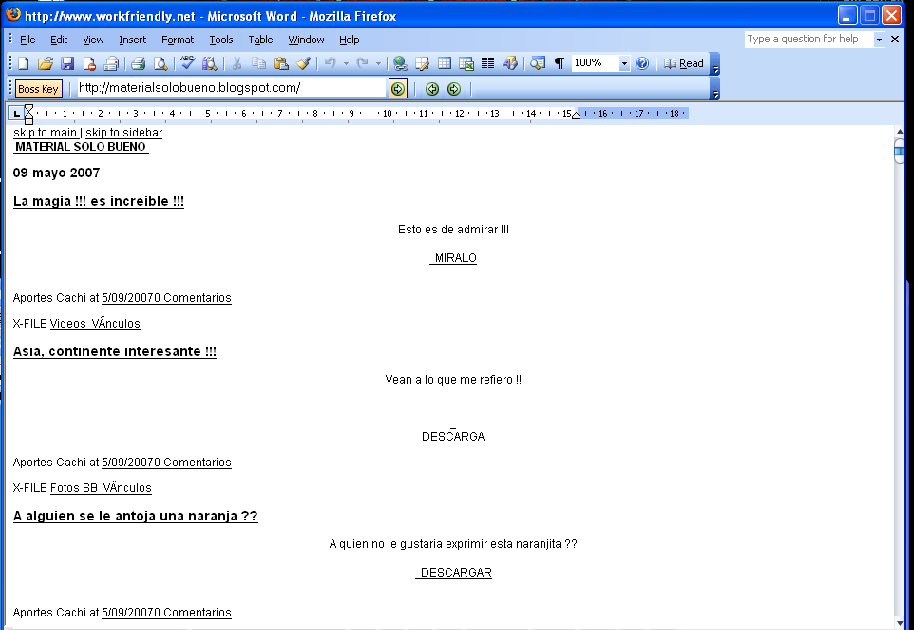Open the Format menu
The width and height of the screenshot is (914, 630).
178,40
